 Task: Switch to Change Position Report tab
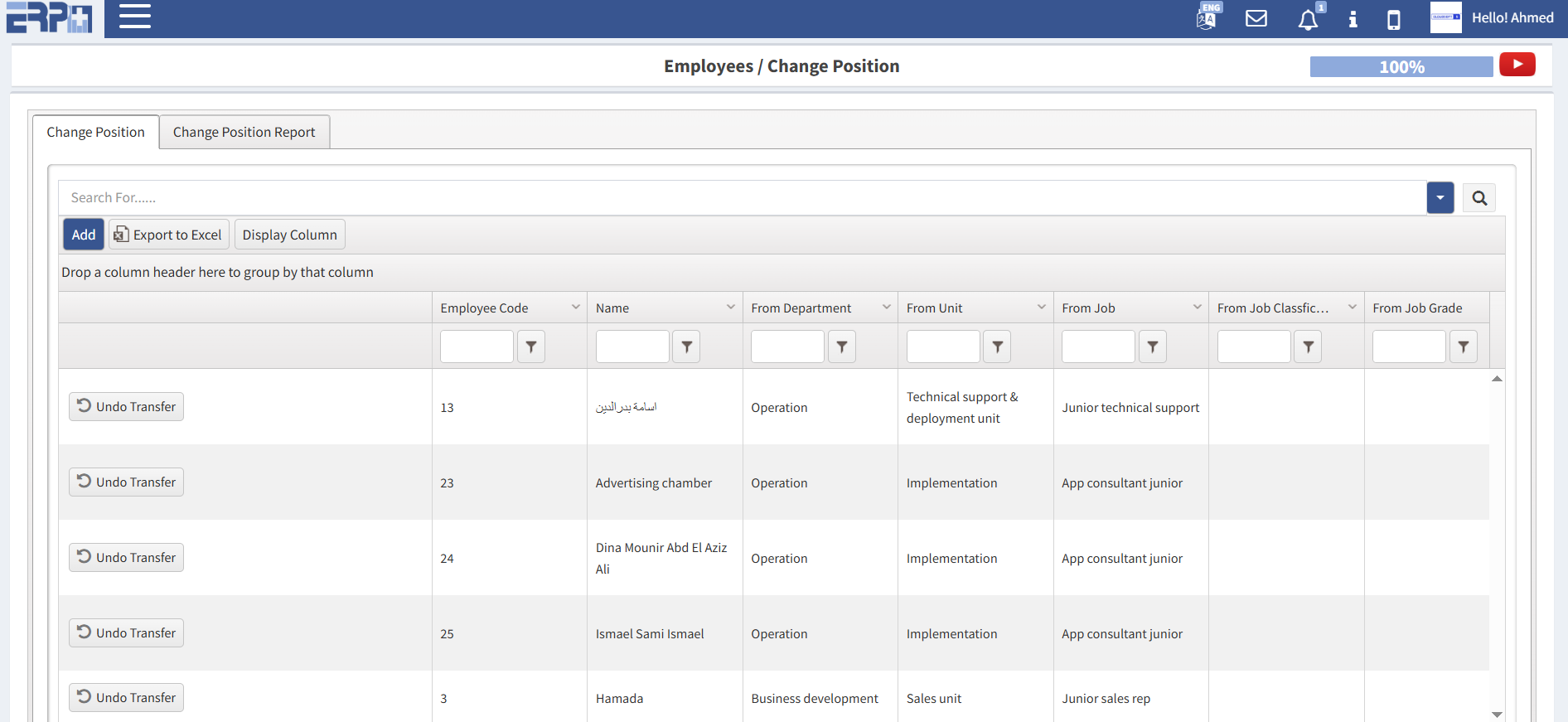click(244, 133)
